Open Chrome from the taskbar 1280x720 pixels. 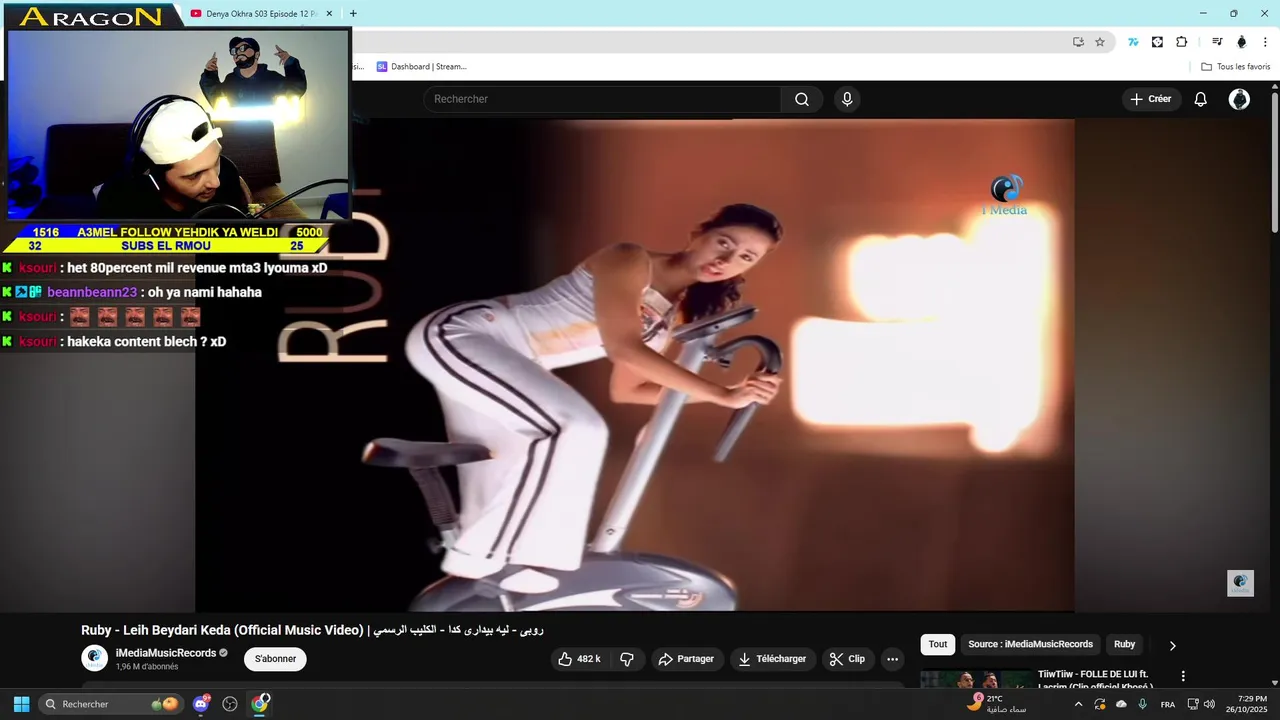pyautogui.click(x=260, y=704)
